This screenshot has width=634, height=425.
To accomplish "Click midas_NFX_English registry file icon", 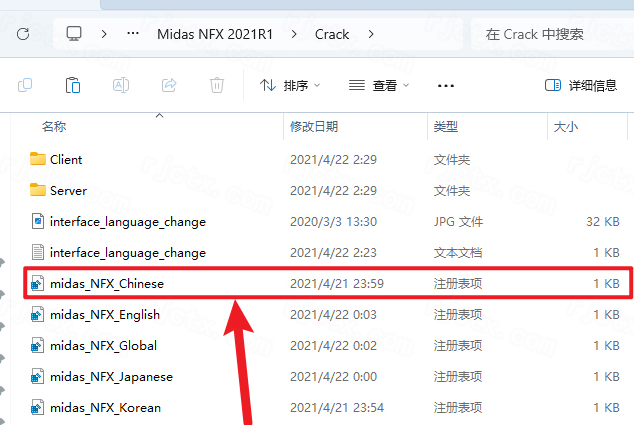I will pos(37,315).
